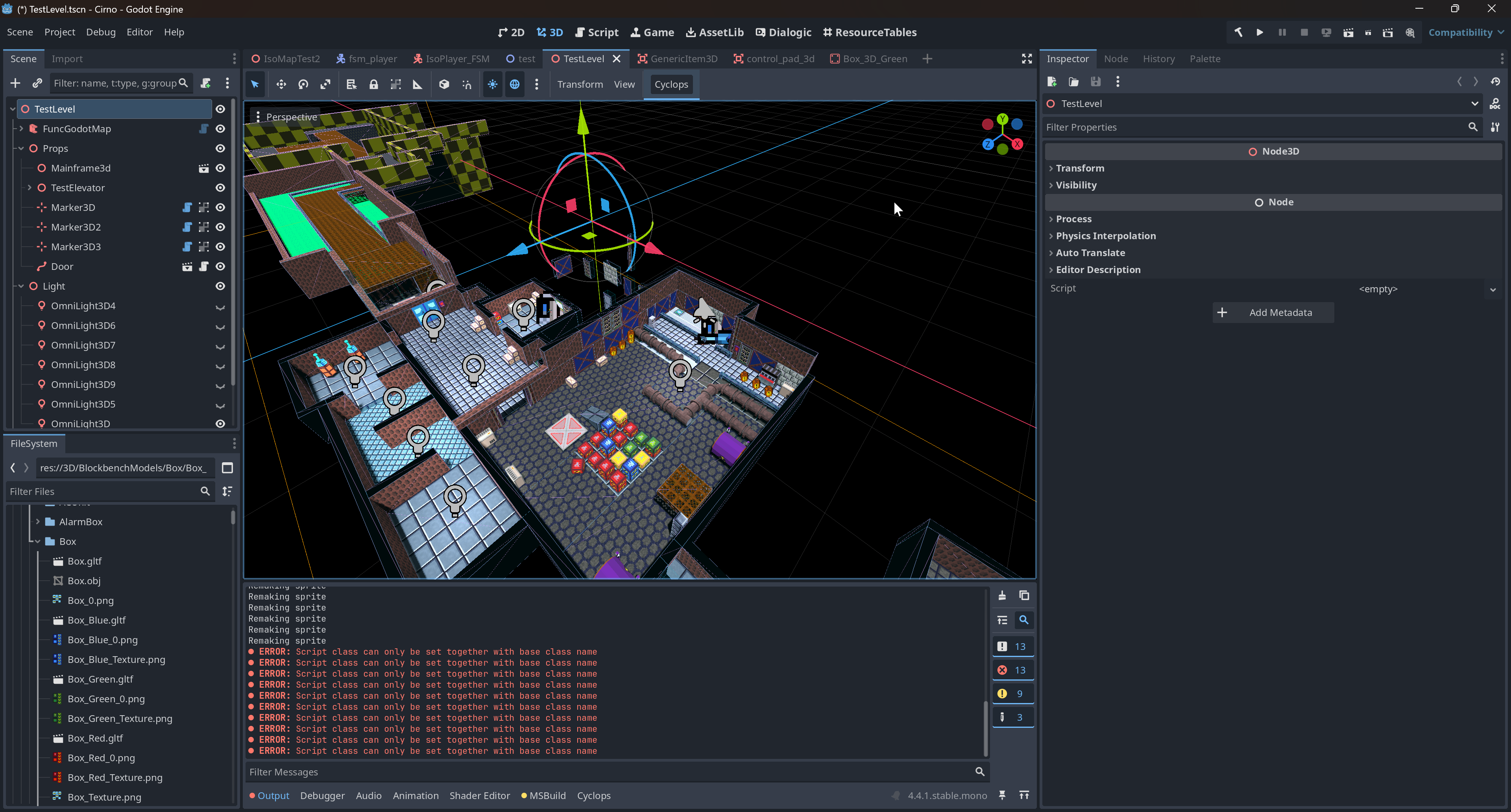The image size is (1511, 812).
Task: Open the Debug menu
Action: click(100, 32)
